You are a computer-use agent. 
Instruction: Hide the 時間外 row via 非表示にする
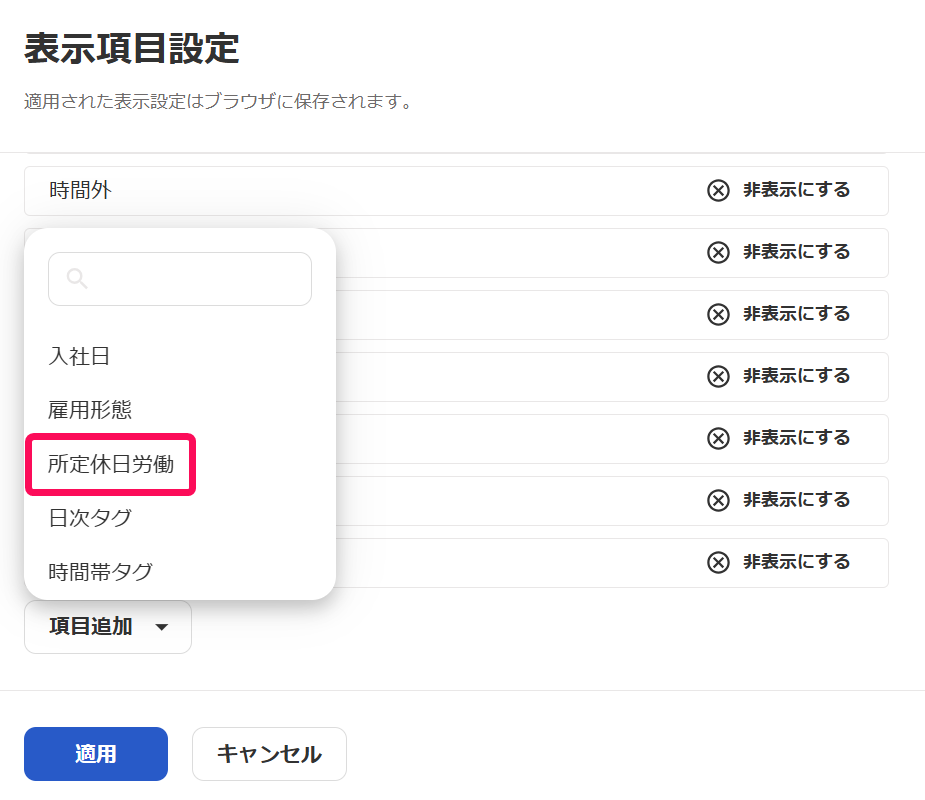pos(778,190)
